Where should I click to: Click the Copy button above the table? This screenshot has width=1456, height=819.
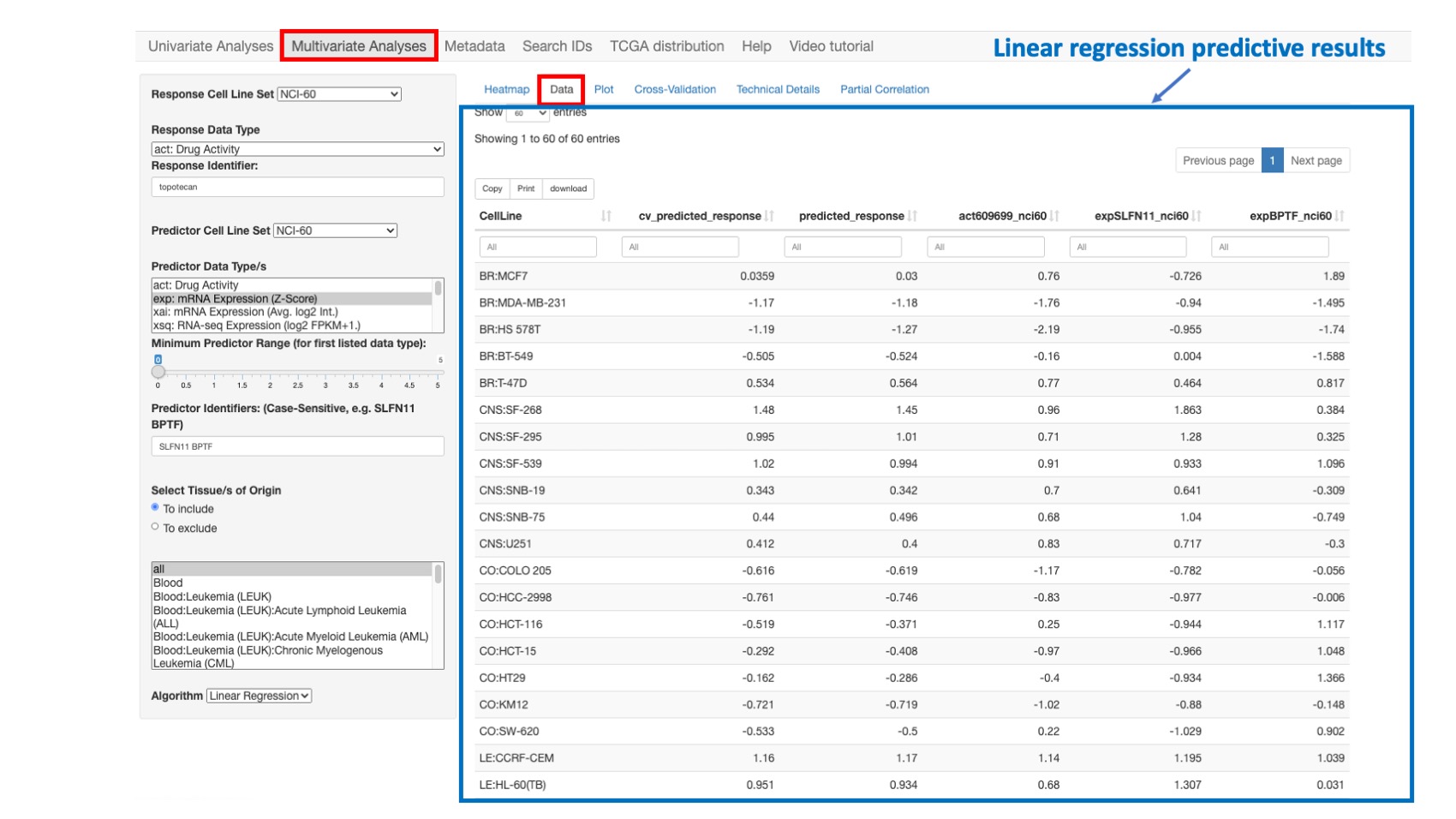492,188
